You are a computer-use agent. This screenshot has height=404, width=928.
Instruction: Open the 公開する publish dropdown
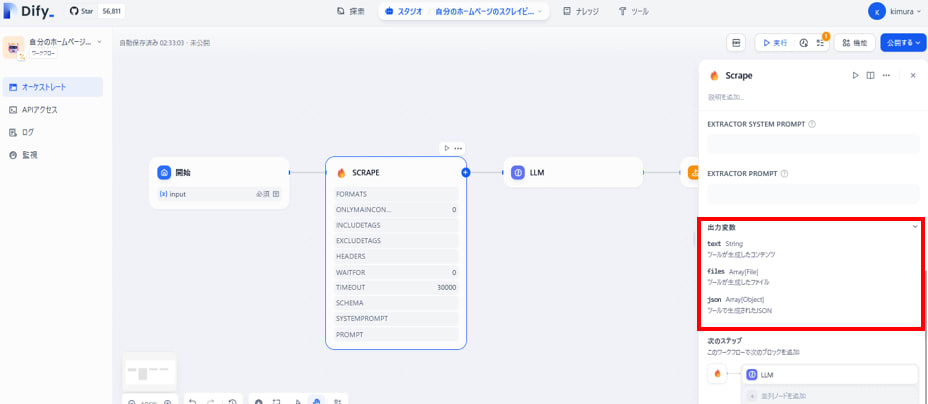pyautogui.click(x=903, y=43)
